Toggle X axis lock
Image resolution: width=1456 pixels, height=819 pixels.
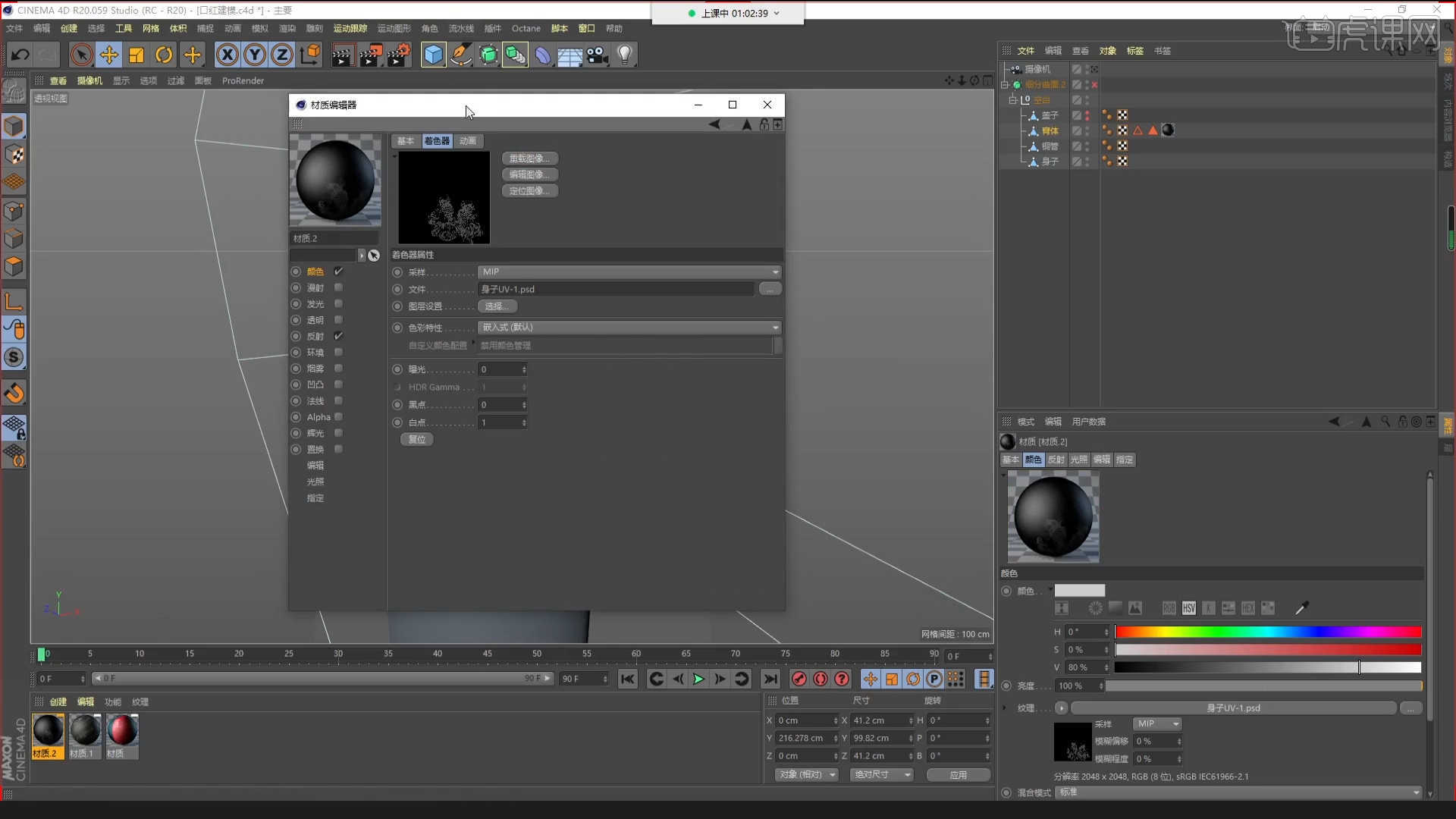227,55
